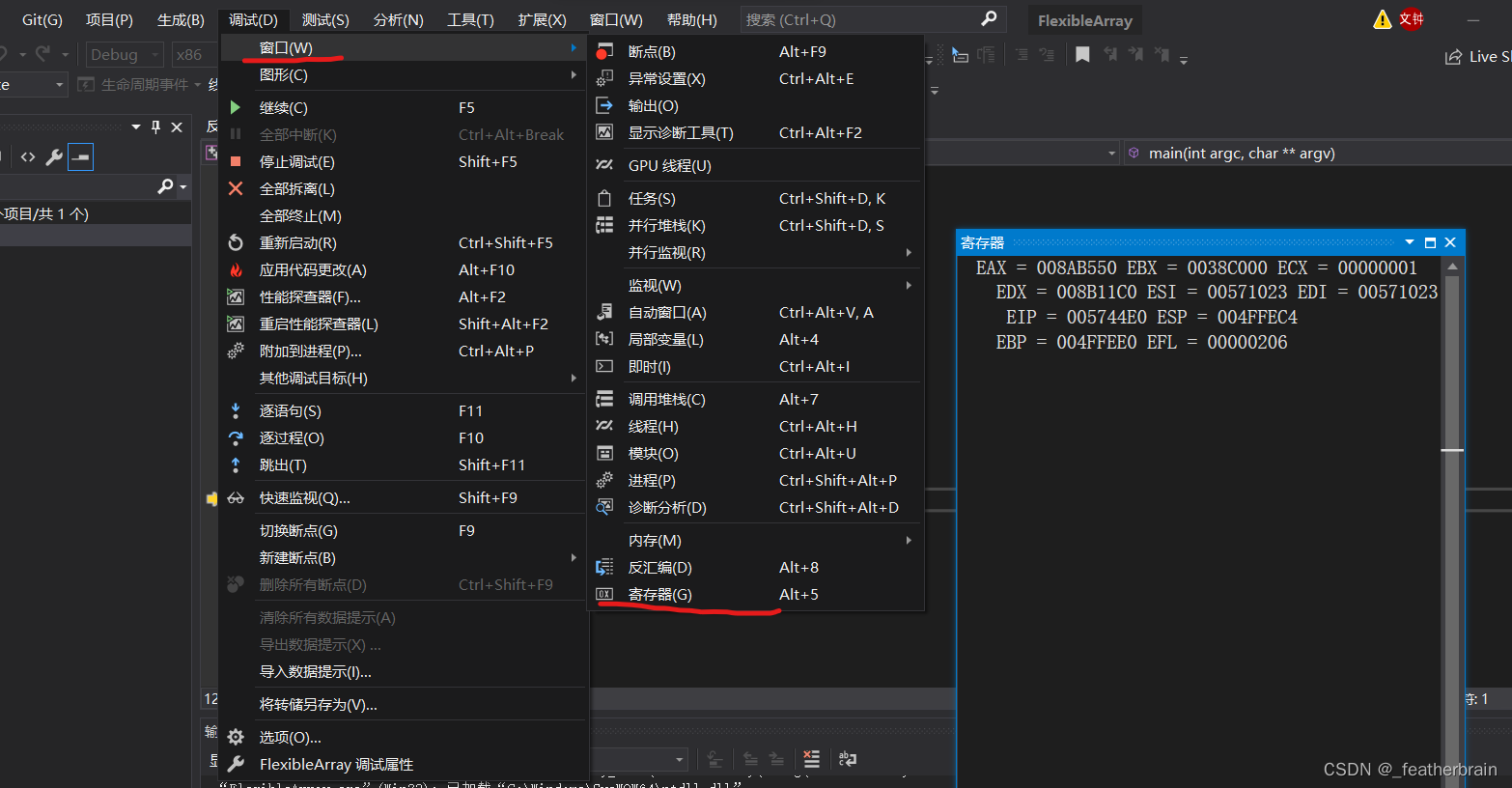Click the bookmark icon in toolbar
Image resolution: width=1512 pixels, height=788 pixels.
pos(1082,55)
